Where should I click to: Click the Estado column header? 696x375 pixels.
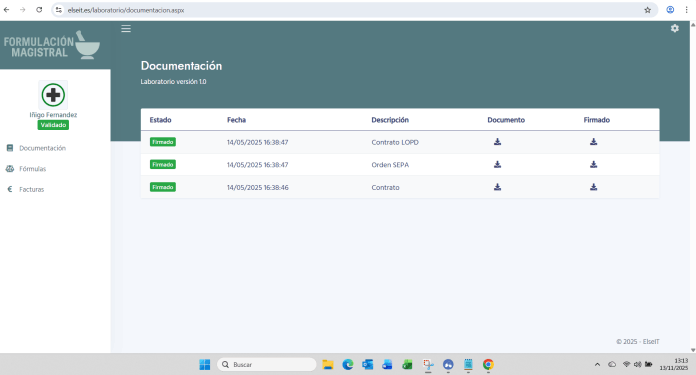pyautogui.click(x=160, y=120)
